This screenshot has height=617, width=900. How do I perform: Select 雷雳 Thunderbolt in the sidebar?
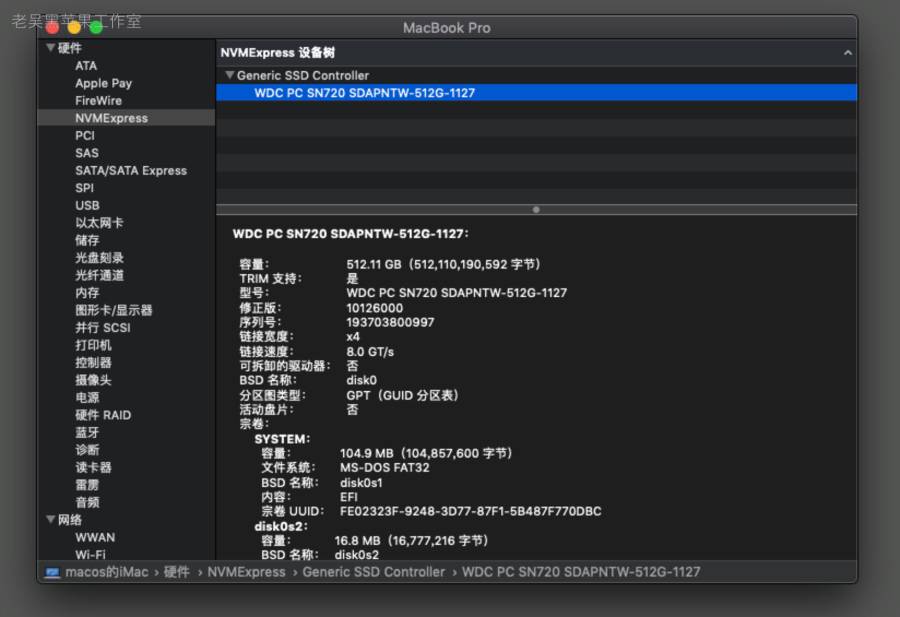click(x=87, y=484)
